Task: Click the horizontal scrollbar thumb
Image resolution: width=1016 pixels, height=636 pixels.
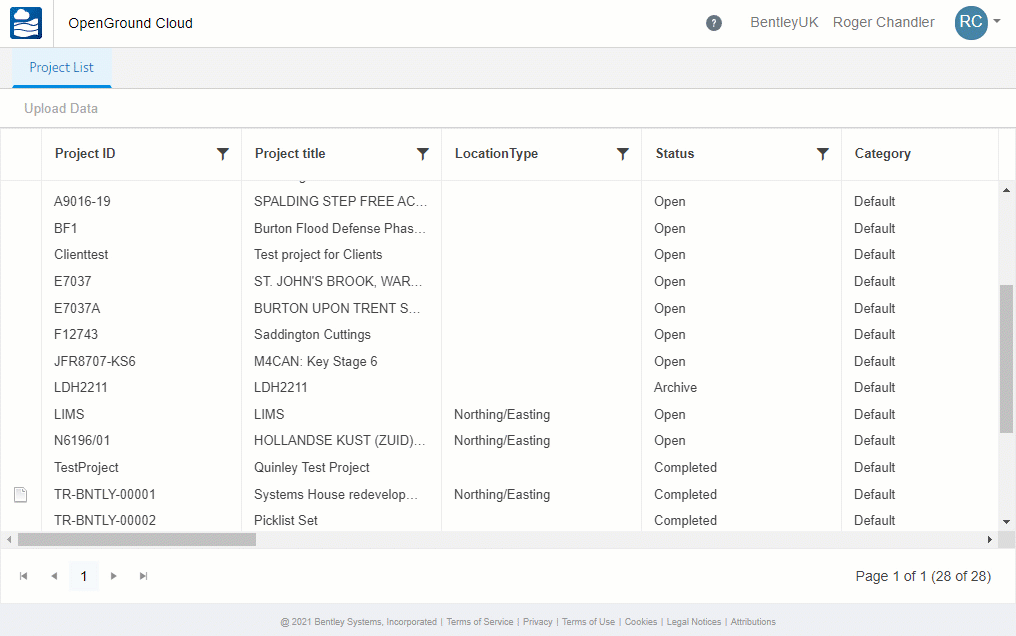Action: pos(137,539)
